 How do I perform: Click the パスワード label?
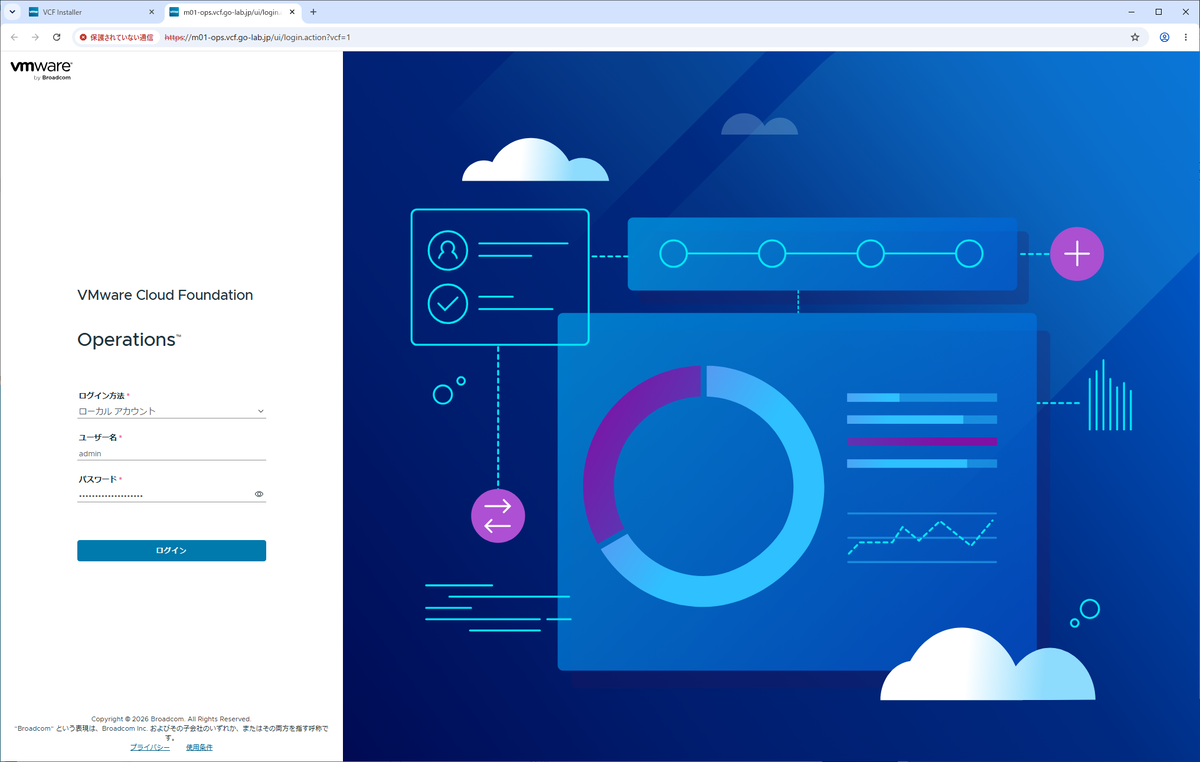[100, 480]
